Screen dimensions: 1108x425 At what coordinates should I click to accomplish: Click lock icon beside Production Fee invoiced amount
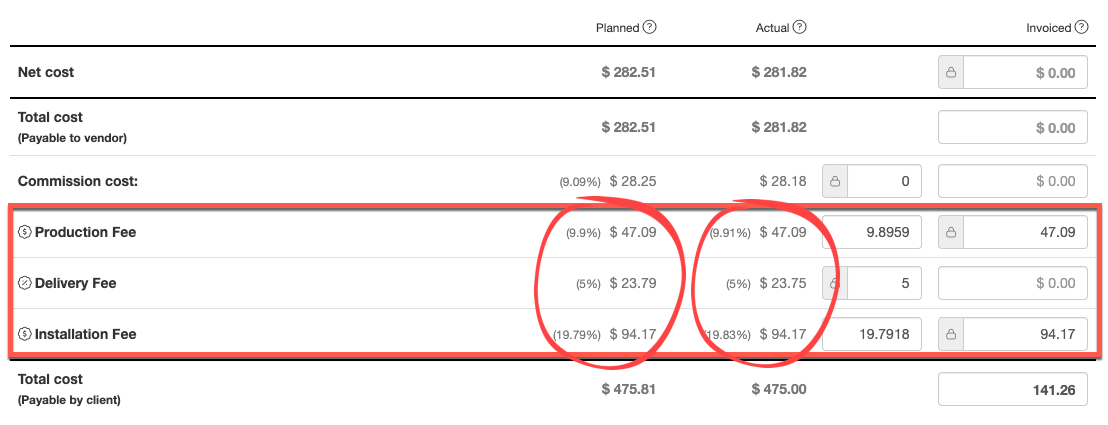(951, 233)
